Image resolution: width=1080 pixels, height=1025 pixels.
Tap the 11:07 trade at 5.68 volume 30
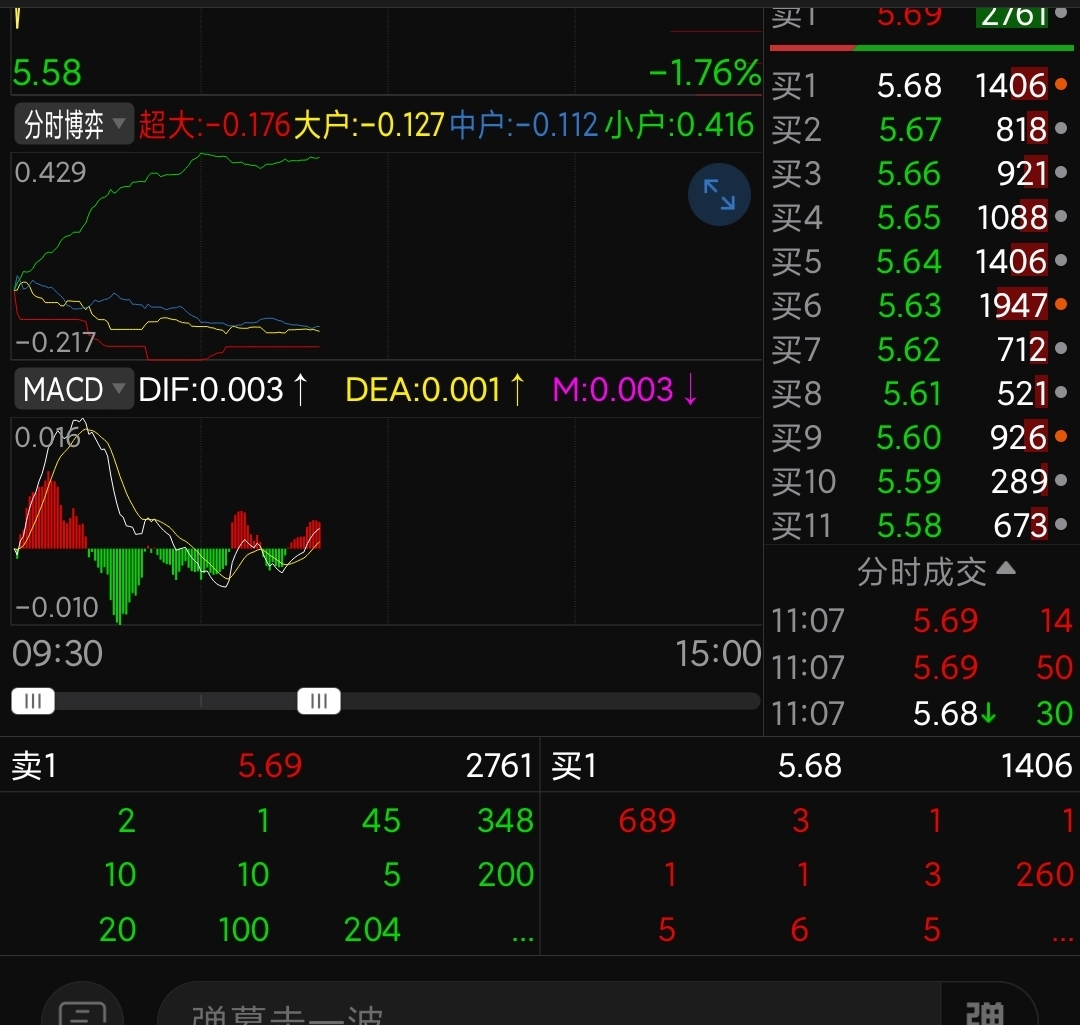click(921, 714)
